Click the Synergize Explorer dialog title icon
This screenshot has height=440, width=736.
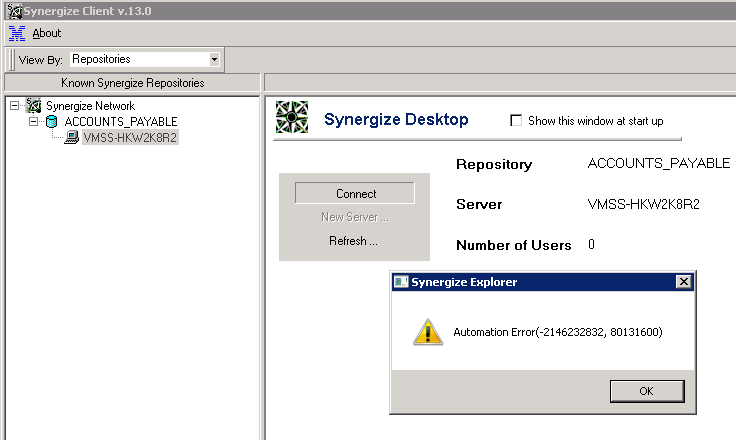401,282
